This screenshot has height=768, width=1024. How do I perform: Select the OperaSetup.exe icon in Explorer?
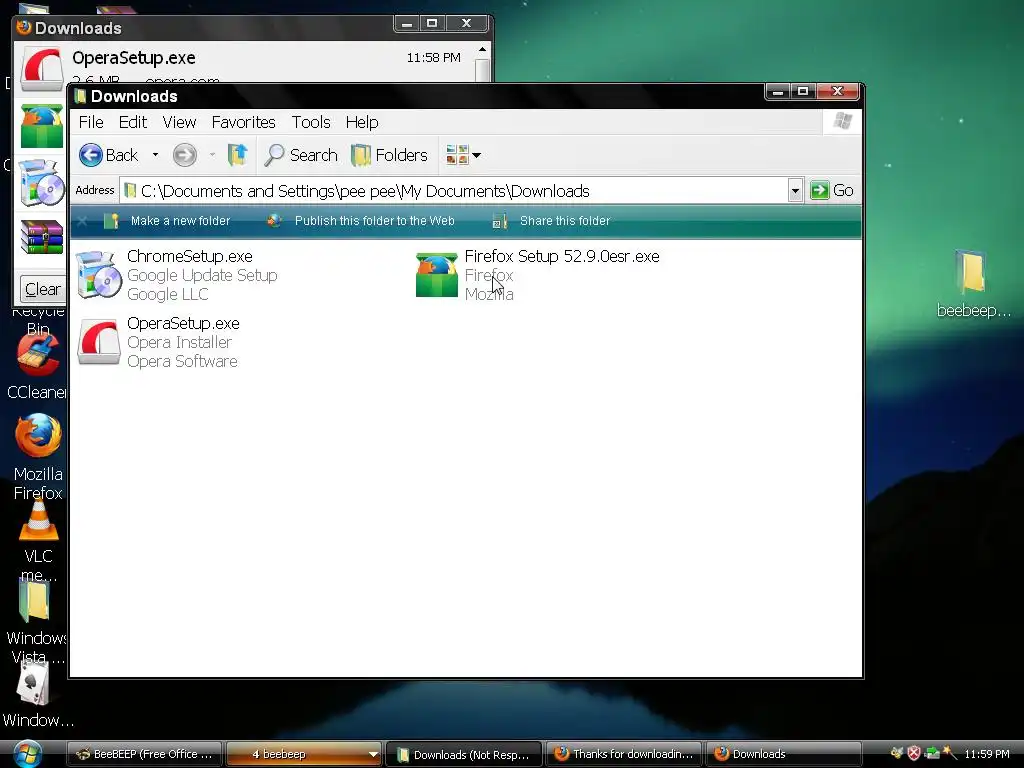99,342
